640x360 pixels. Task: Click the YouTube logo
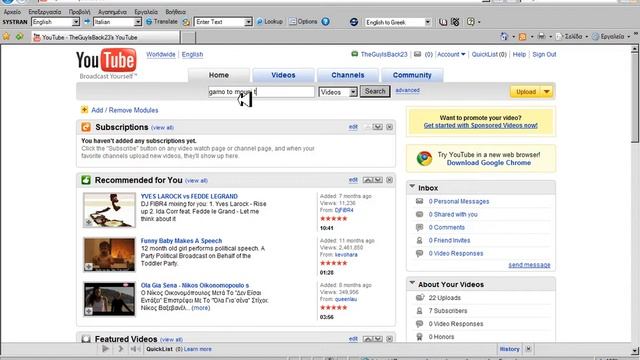(x=106, y=60)
